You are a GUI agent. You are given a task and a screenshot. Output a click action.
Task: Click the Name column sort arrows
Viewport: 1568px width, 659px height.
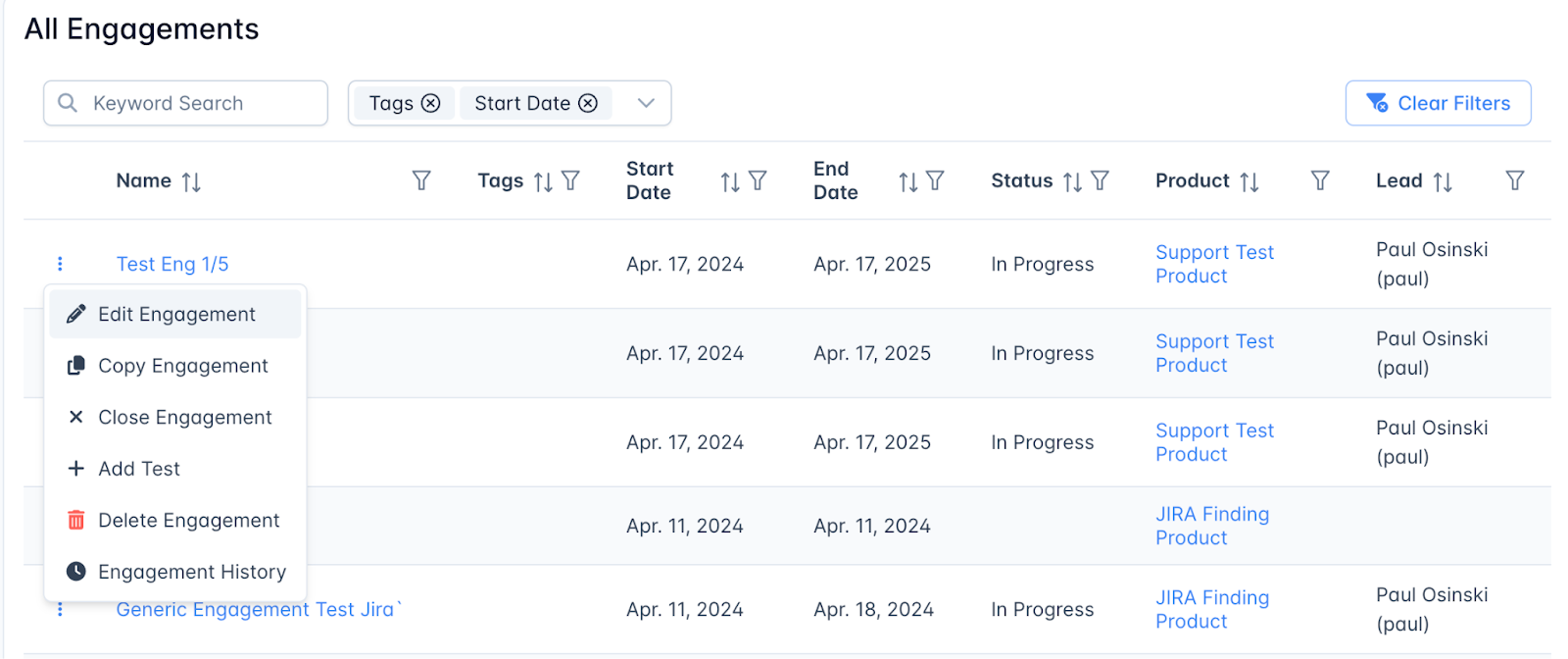(191, 181)
